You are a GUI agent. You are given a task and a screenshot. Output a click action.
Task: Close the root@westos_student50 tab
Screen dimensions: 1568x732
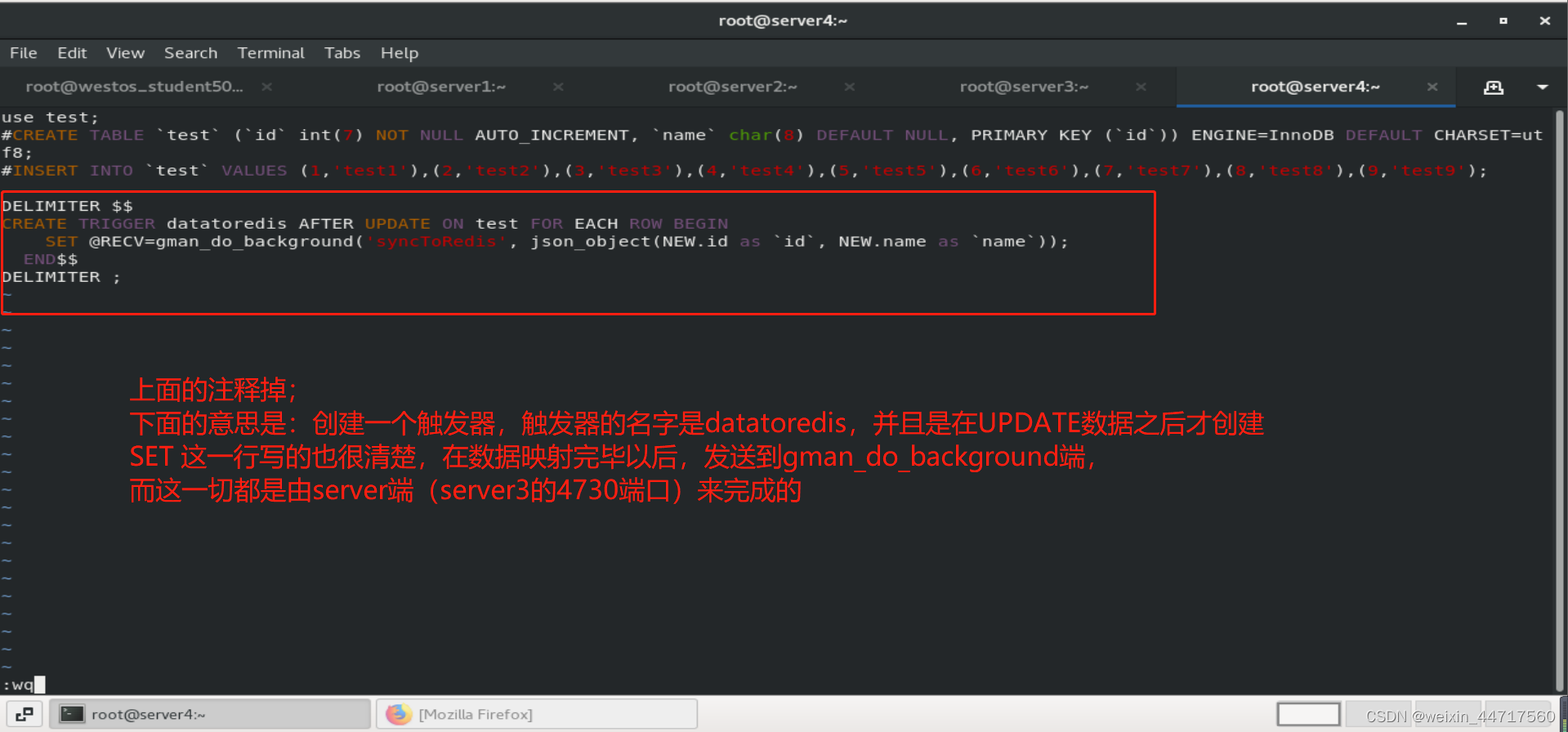pyautogui.click(x=266, y=87)
